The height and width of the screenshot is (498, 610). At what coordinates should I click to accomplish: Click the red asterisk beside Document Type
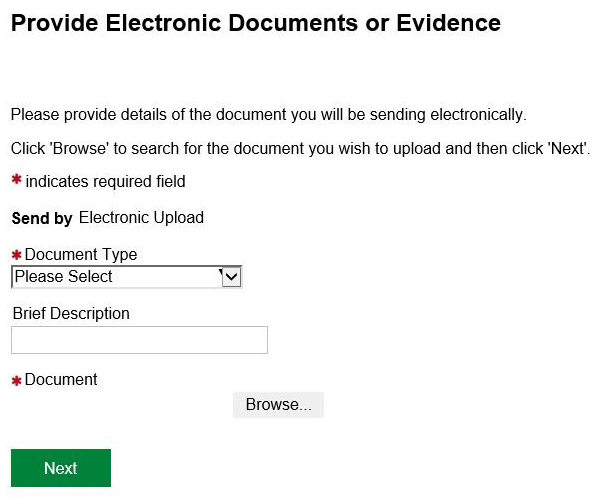coord(16,255)
